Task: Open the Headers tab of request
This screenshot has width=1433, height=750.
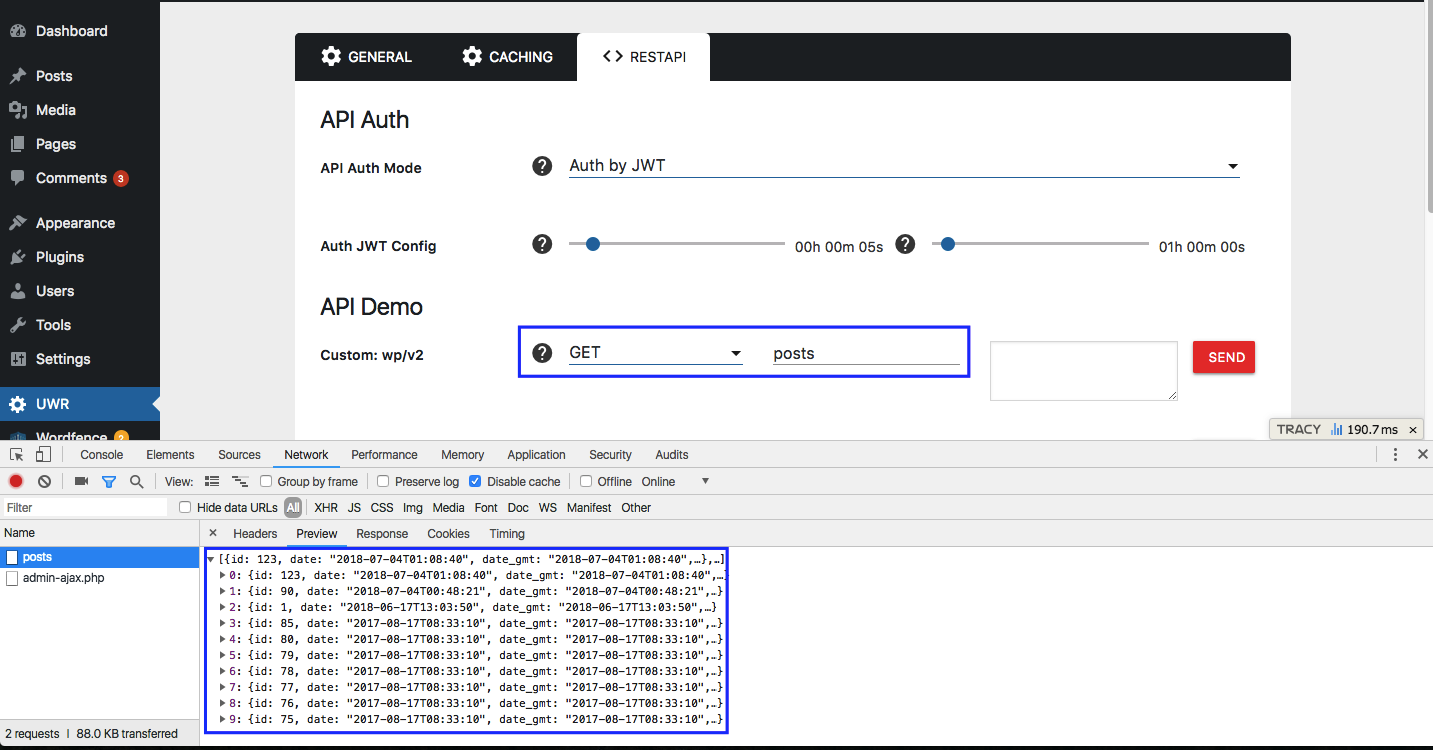Action: [255, 533]
